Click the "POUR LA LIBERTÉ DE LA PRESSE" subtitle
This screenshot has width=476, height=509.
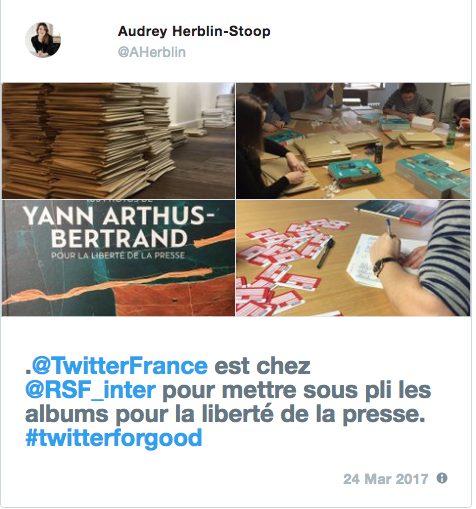click(118, 256)
